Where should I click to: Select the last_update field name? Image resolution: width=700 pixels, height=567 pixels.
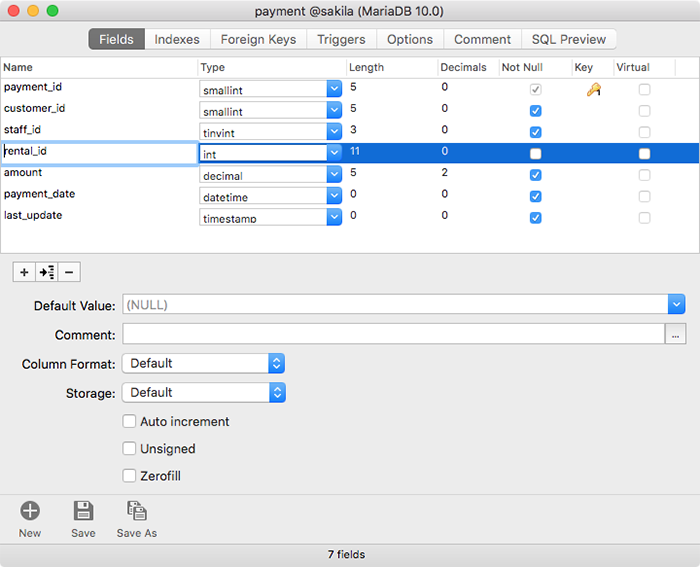tap(33, 216)
